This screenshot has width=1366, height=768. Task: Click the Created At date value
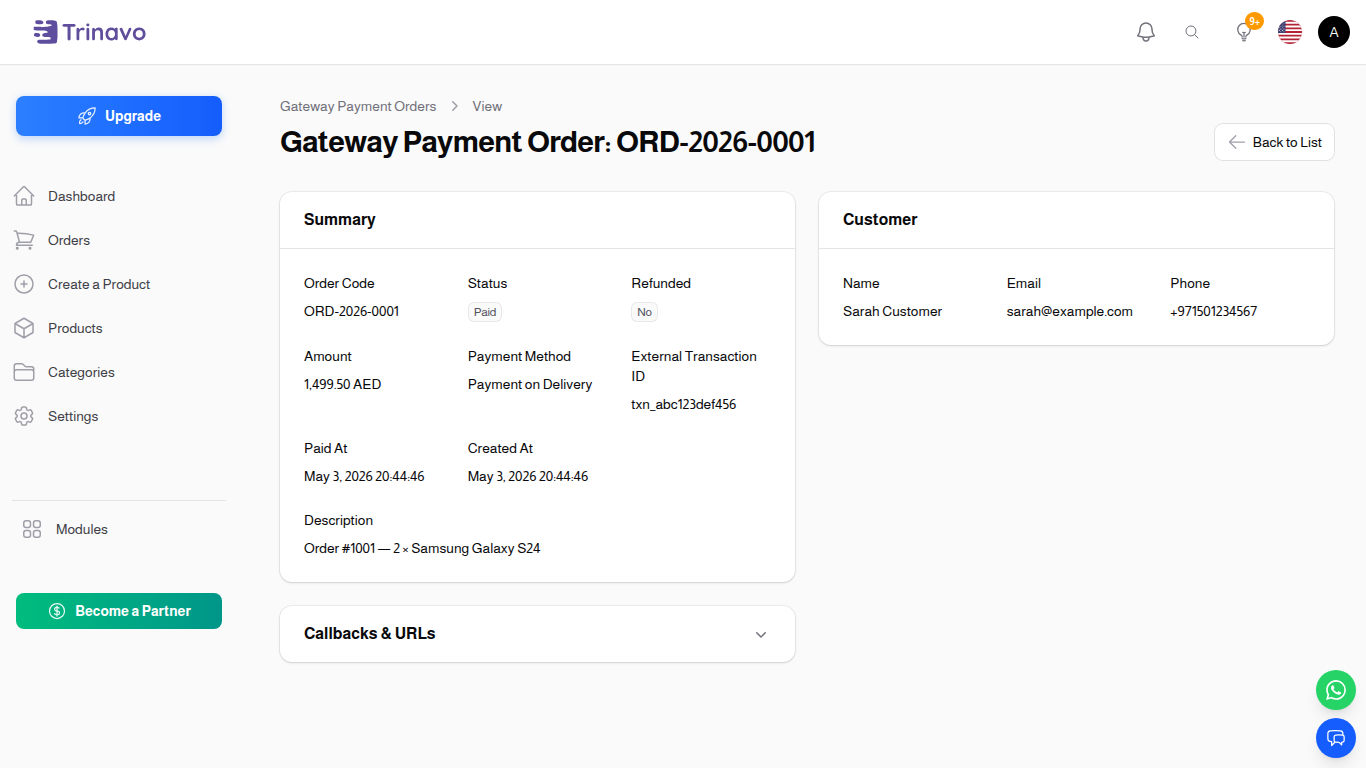(528, 476)
